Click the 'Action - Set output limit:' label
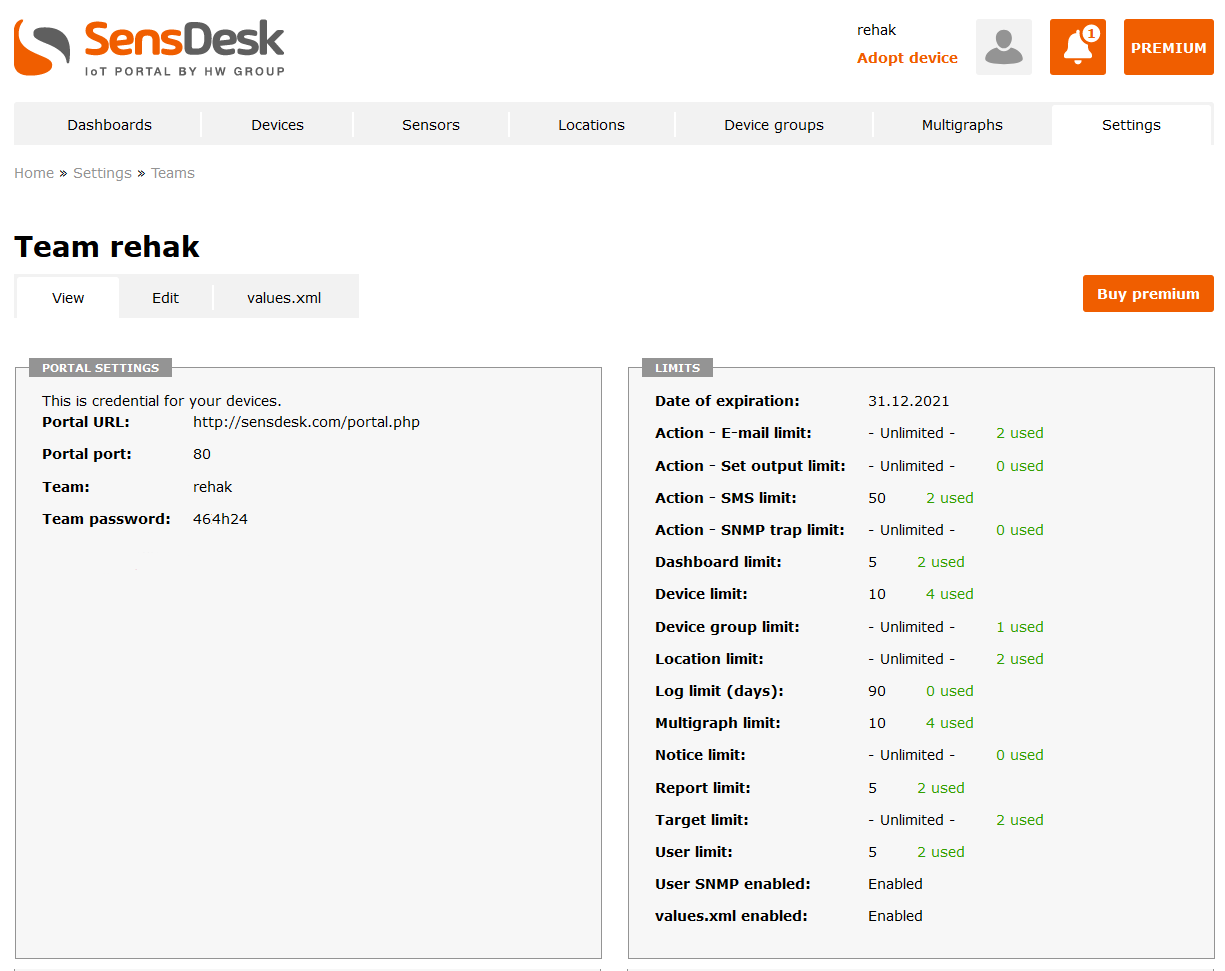The image size is (1225, 971). pos(750,466)
